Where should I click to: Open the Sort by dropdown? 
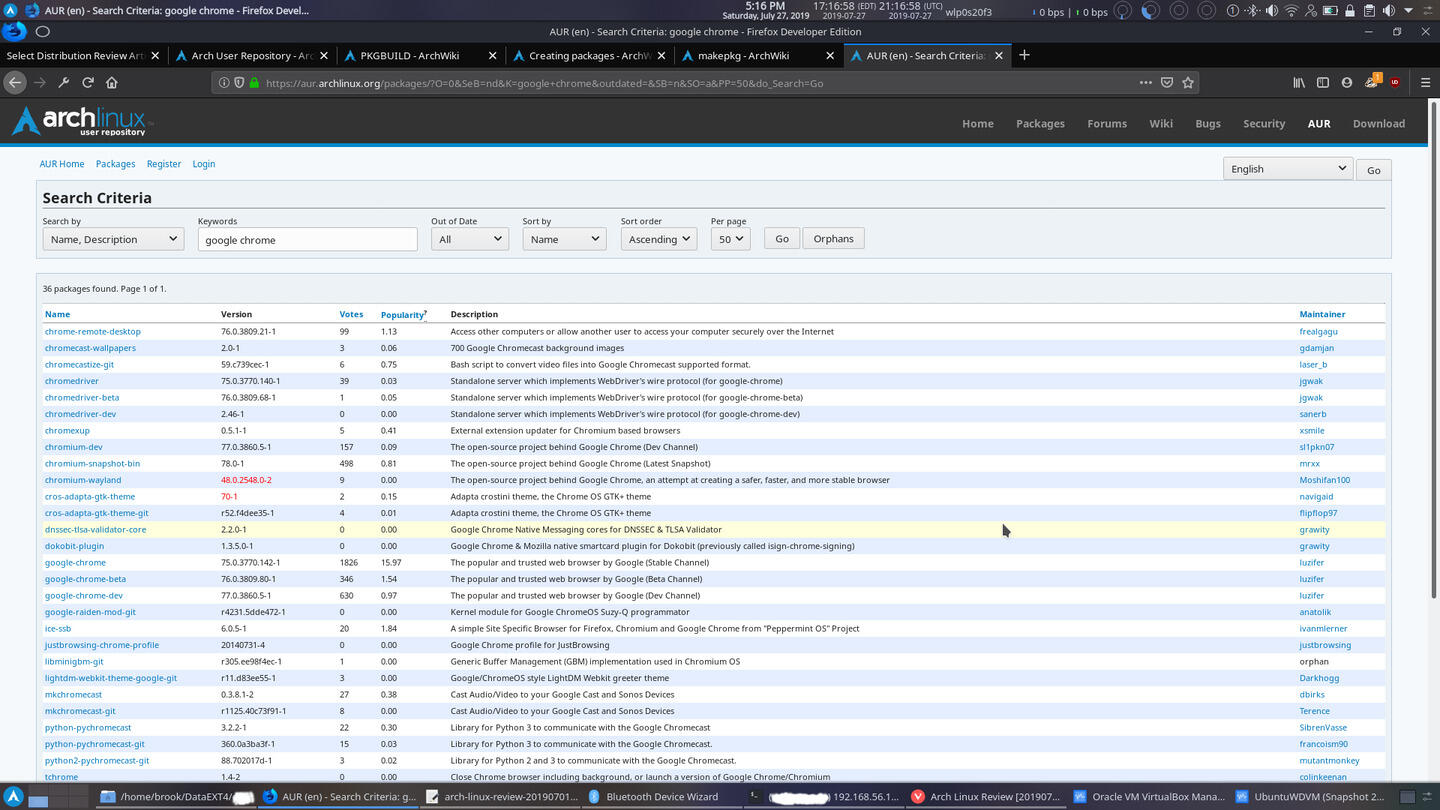(x=564, y=239)
